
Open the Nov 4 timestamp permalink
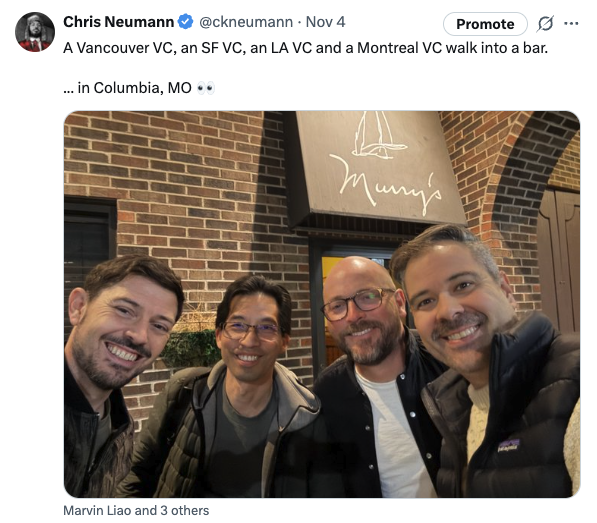(x=326, y=22)
